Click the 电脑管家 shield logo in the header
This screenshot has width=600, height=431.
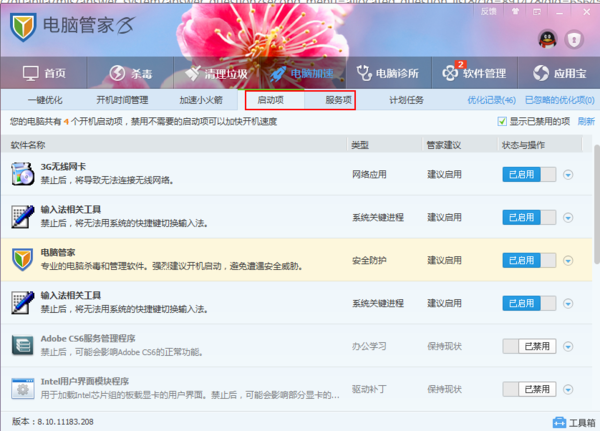point(23,27)
